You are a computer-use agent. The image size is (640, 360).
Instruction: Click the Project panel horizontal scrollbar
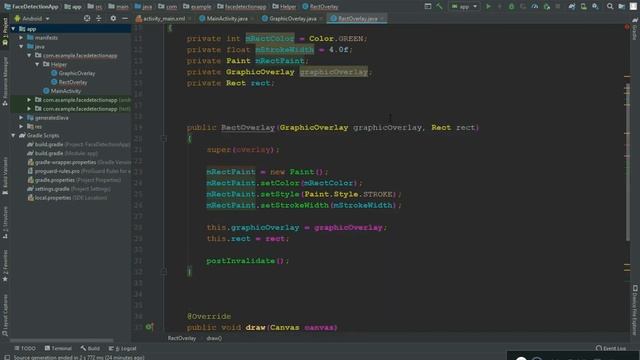click(x=61, y=340)
